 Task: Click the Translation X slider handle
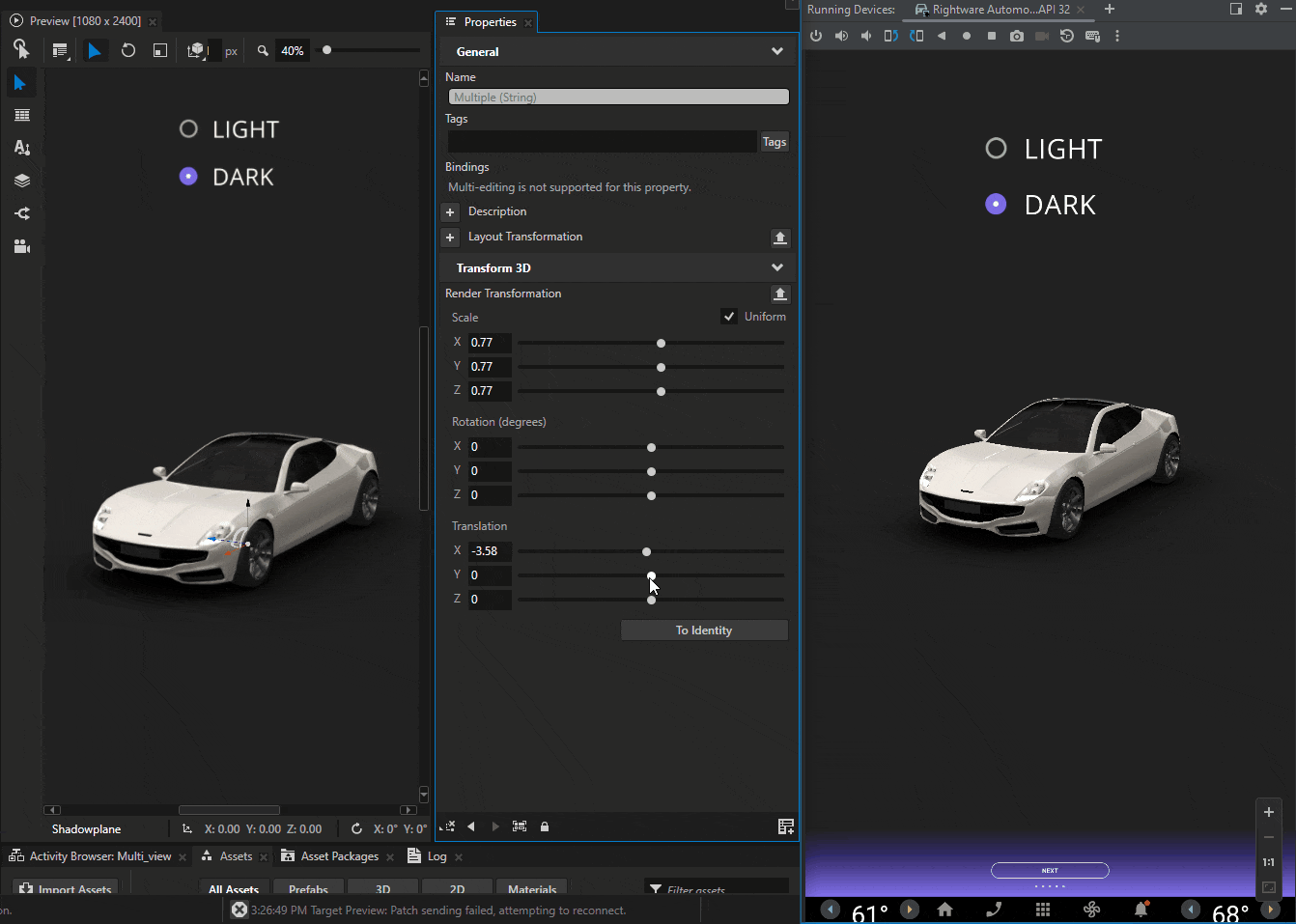point(645,551)
